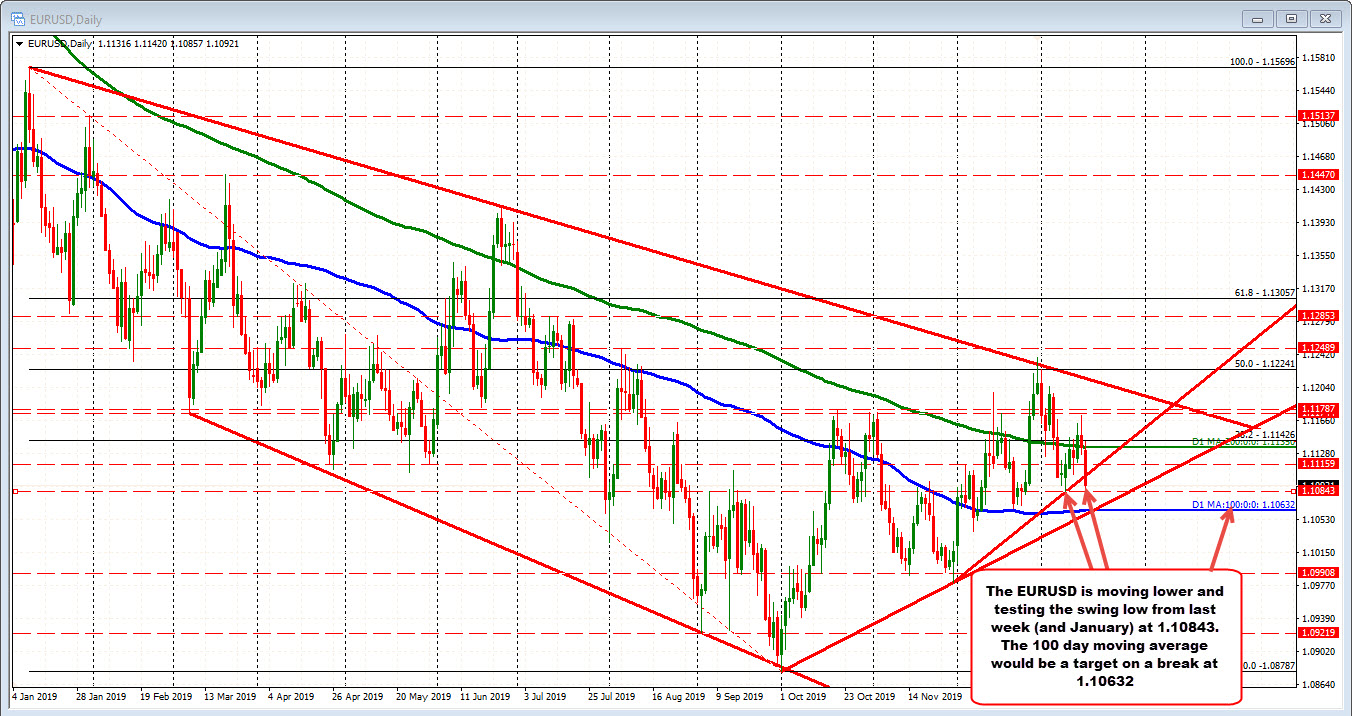This screenshot has height=716, width=1352.
Task: Click the 1.09908 red price level label
Action: coord(1317,572)
